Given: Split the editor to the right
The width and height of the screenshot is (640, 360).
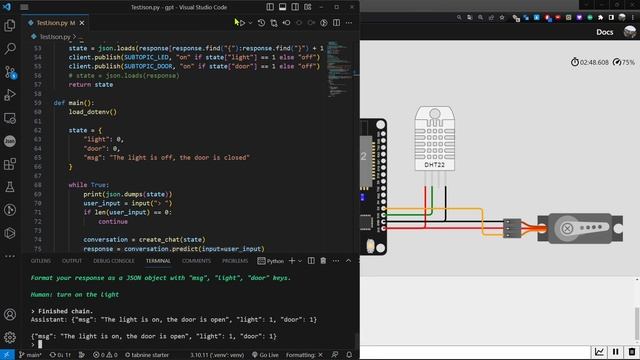Looking at the screenshot, I should (336, 23).
